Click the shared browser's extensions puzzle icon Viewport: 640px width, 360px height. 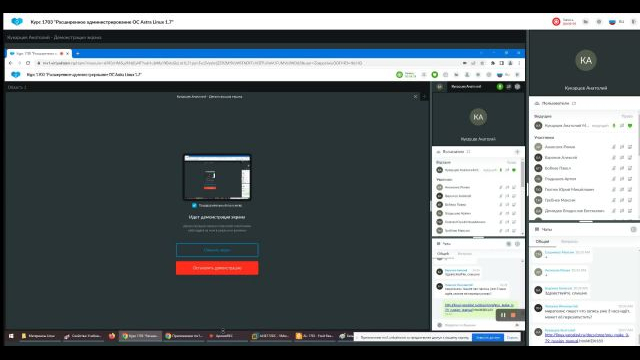click(x=493, y=63)
